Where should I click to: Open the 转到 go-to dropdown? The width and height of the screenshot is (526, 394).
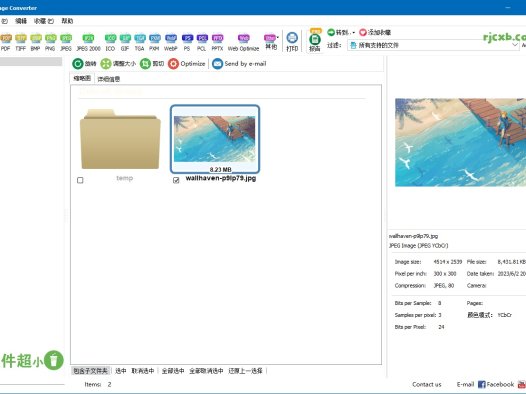[x=341, y=32]
